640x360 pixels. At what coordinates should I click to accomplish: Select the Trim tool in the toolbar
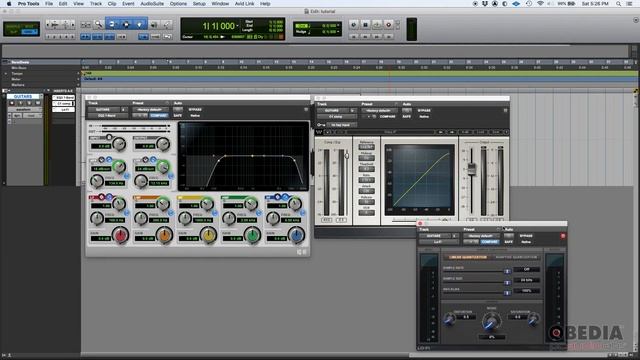[x=112, y=24]
